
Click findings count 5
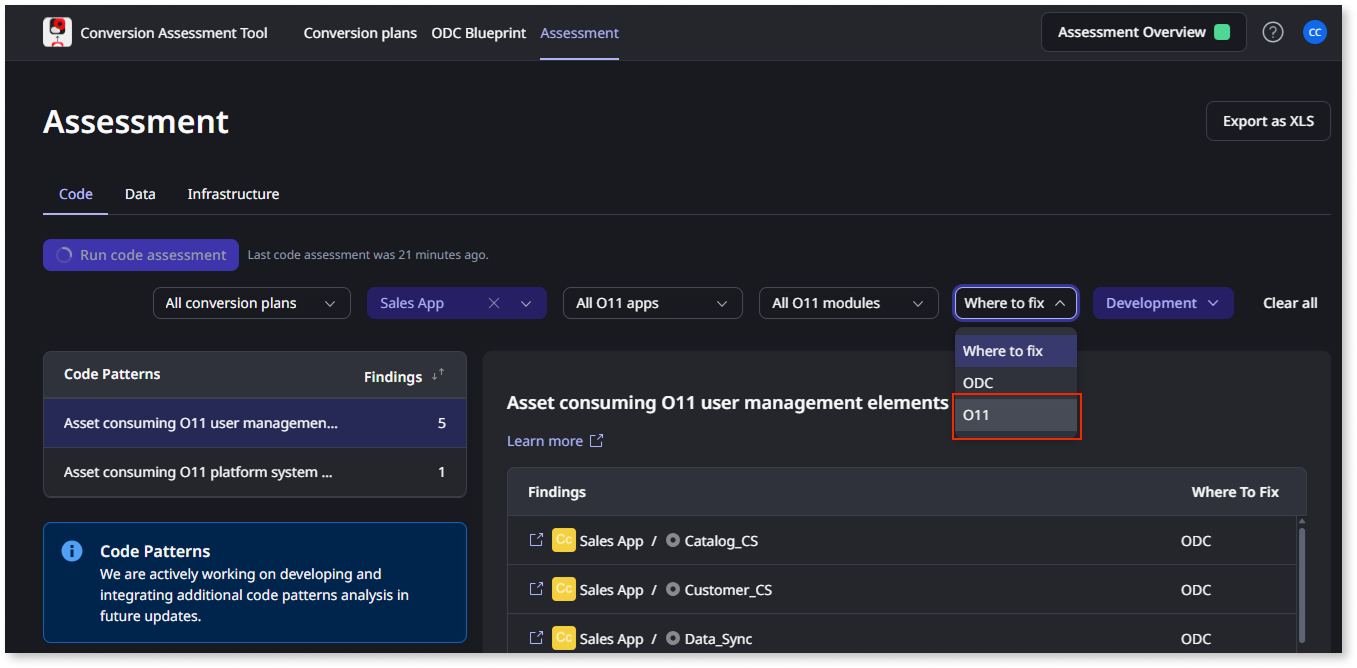pos(442,423)
